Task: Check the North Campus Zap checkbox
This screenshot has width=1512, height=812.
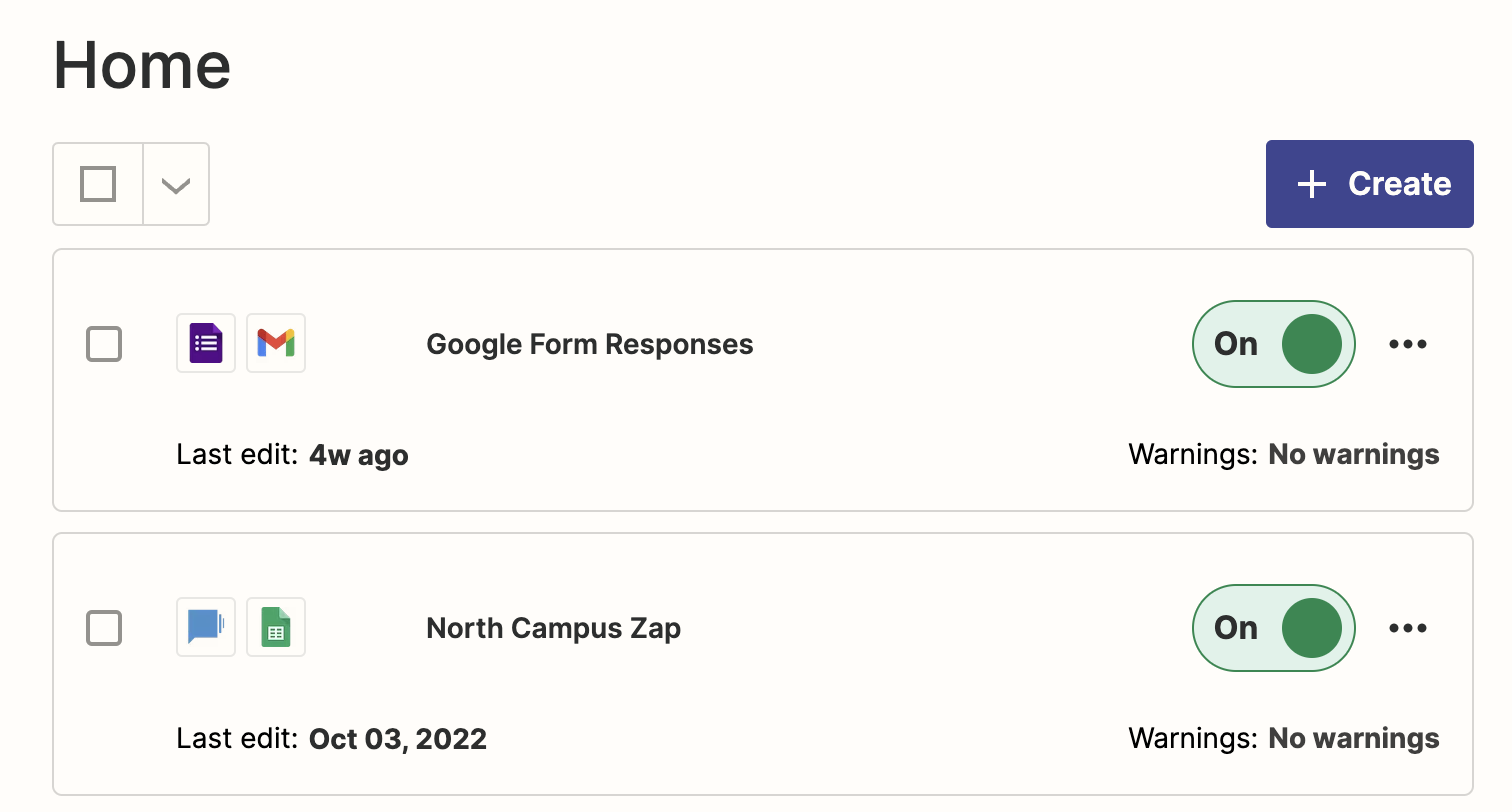Action: [x=104, y=628]
